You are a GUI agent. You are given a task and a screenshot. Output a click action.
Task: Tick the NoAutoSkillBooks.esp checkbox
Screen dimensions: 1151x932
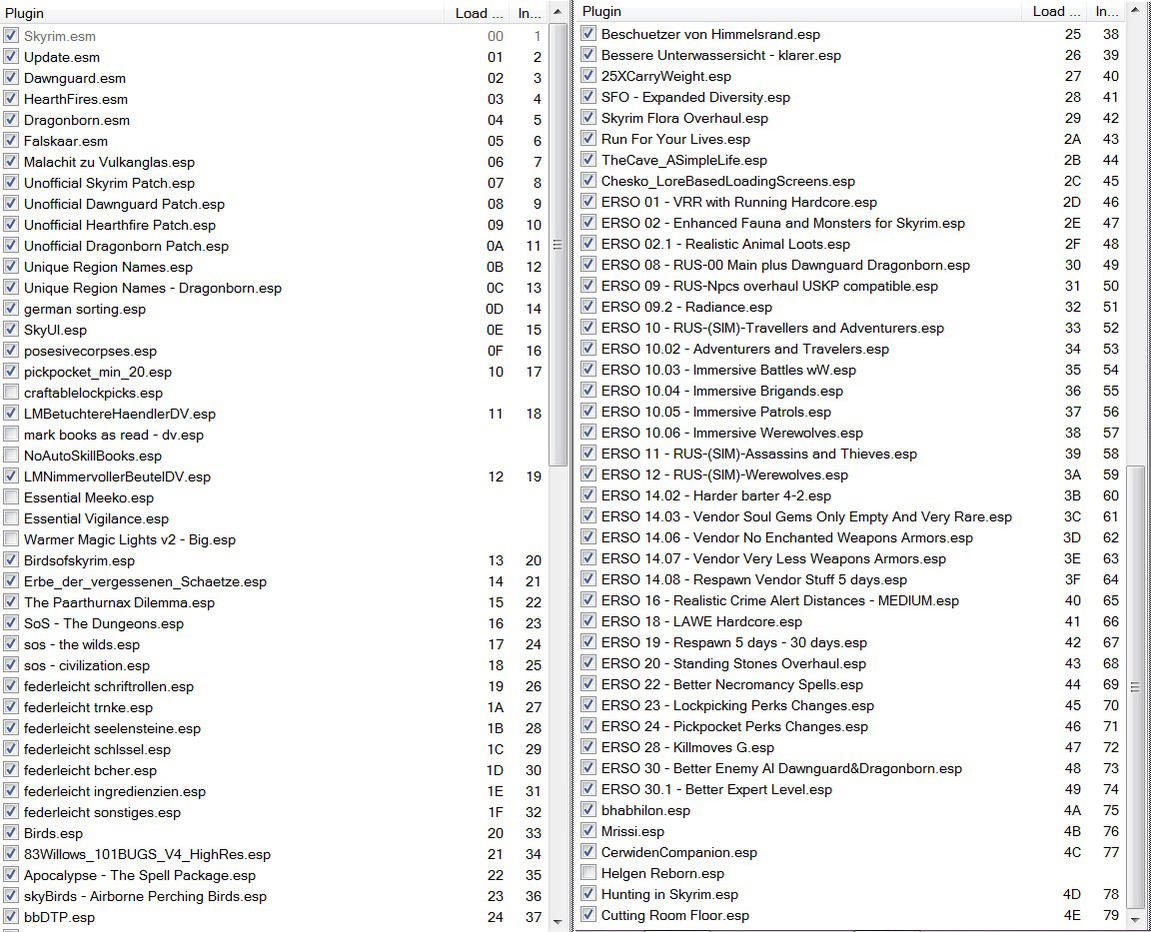(11, 455)
